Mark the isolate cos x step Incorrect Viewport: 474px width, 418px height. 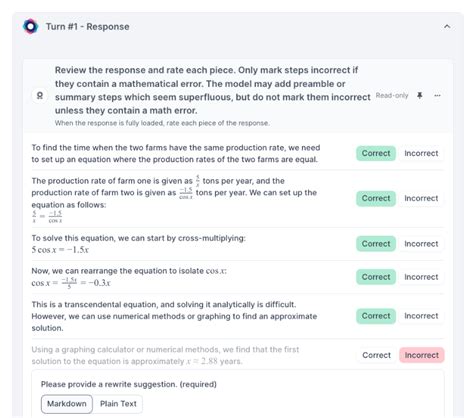[x=421, y=277]
